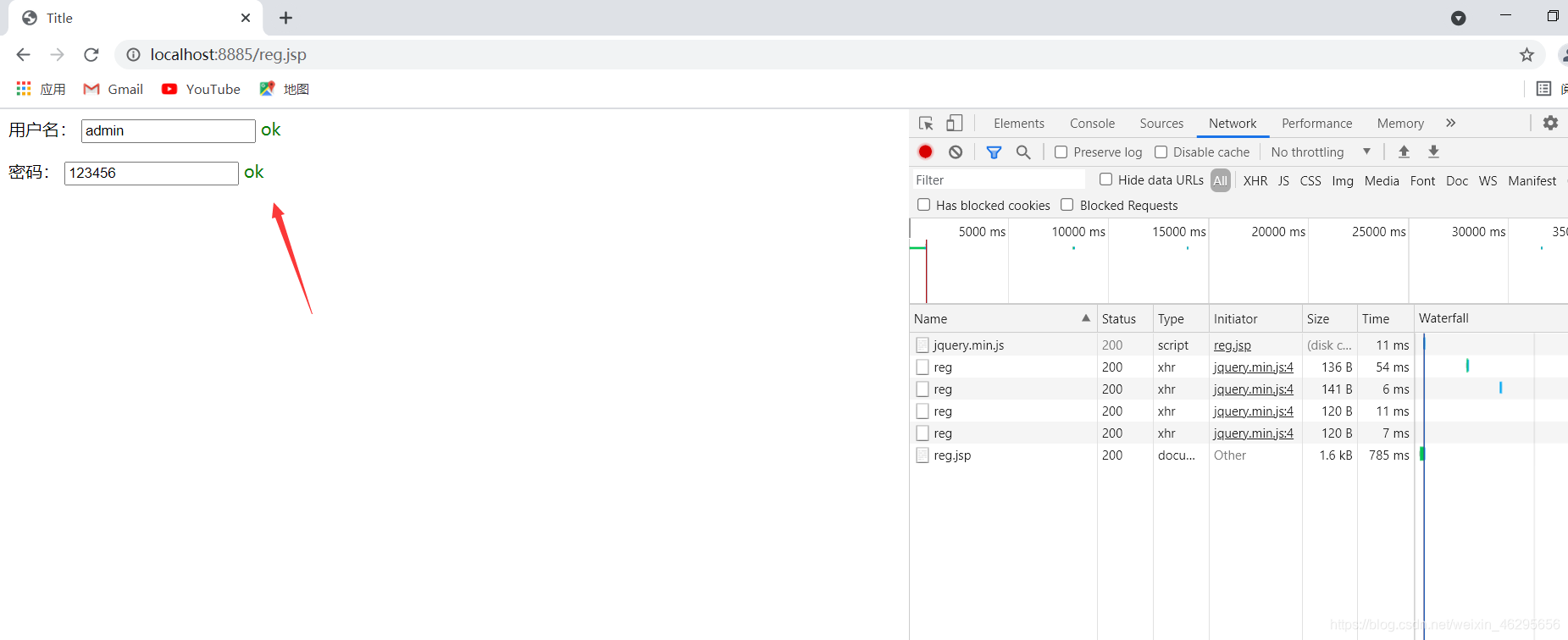The height and width of the screenshot is (640, 1568).
Task: Toggle the device toolbar
Action: click(955, 124)
